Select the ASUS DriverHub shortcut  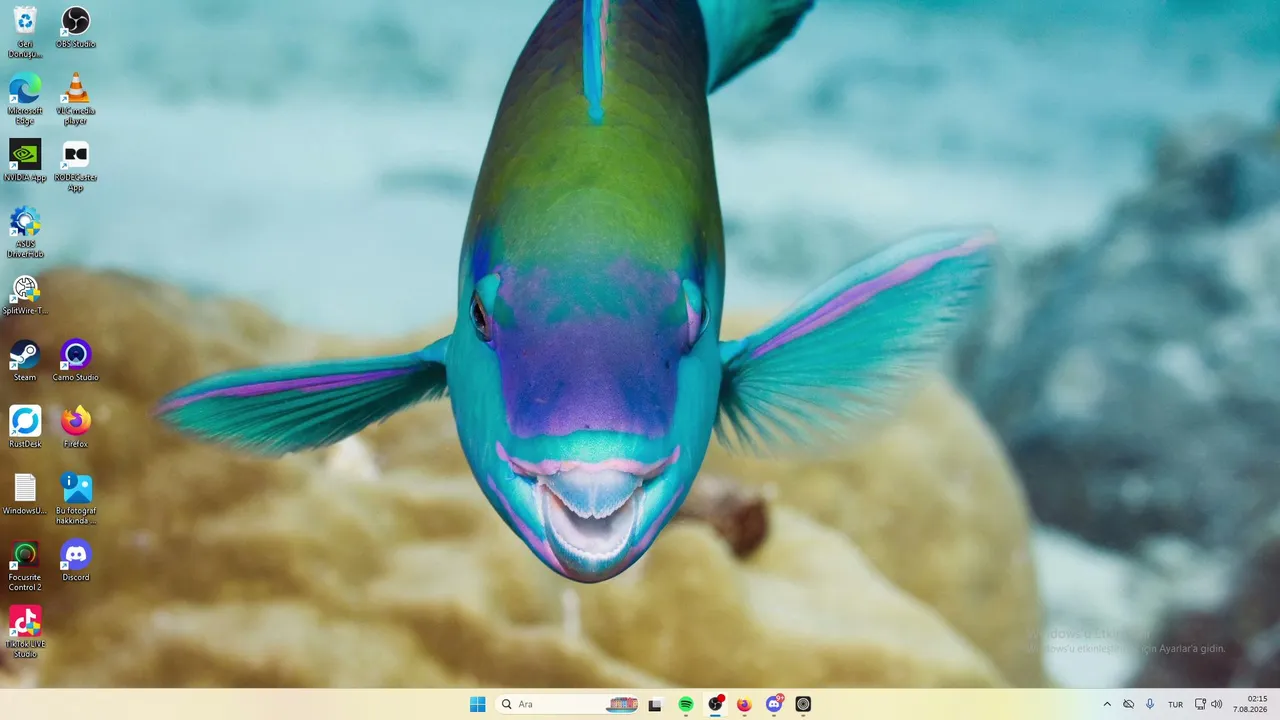pyautogui.click(x=25, y=232)
